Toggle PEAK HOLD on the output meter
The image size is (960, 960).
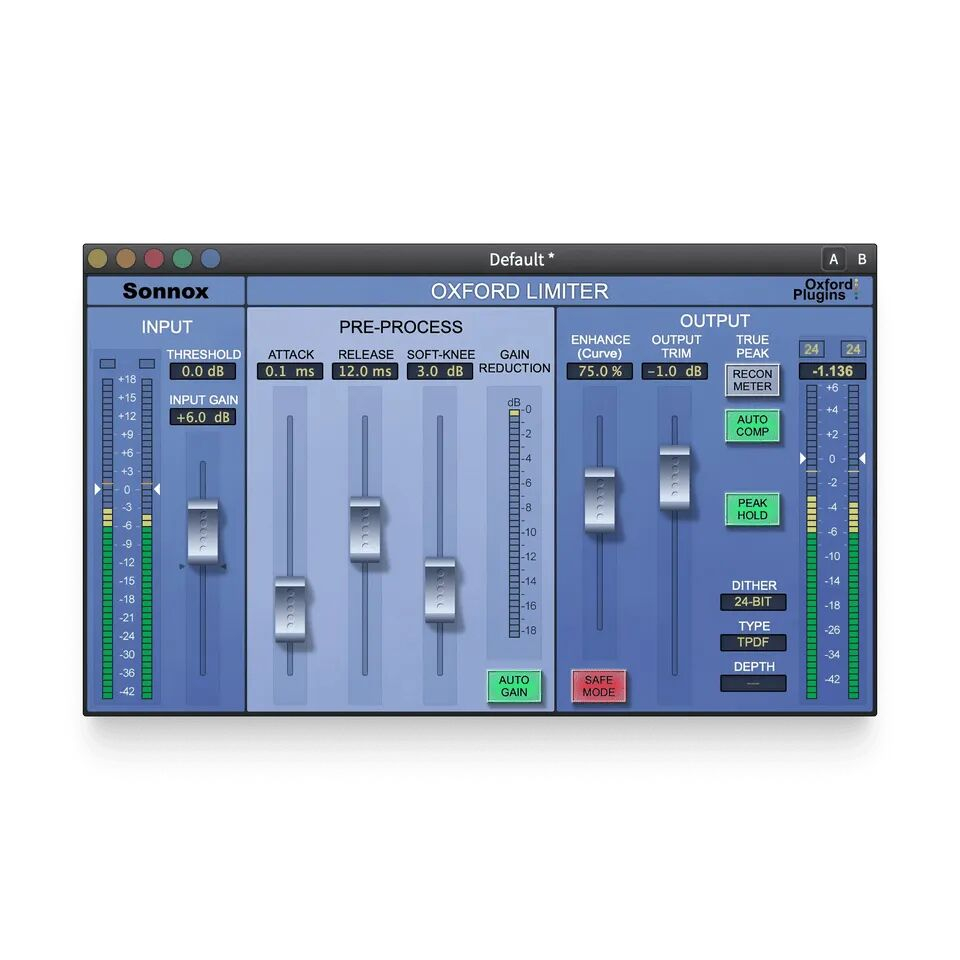tap(752, 509)
